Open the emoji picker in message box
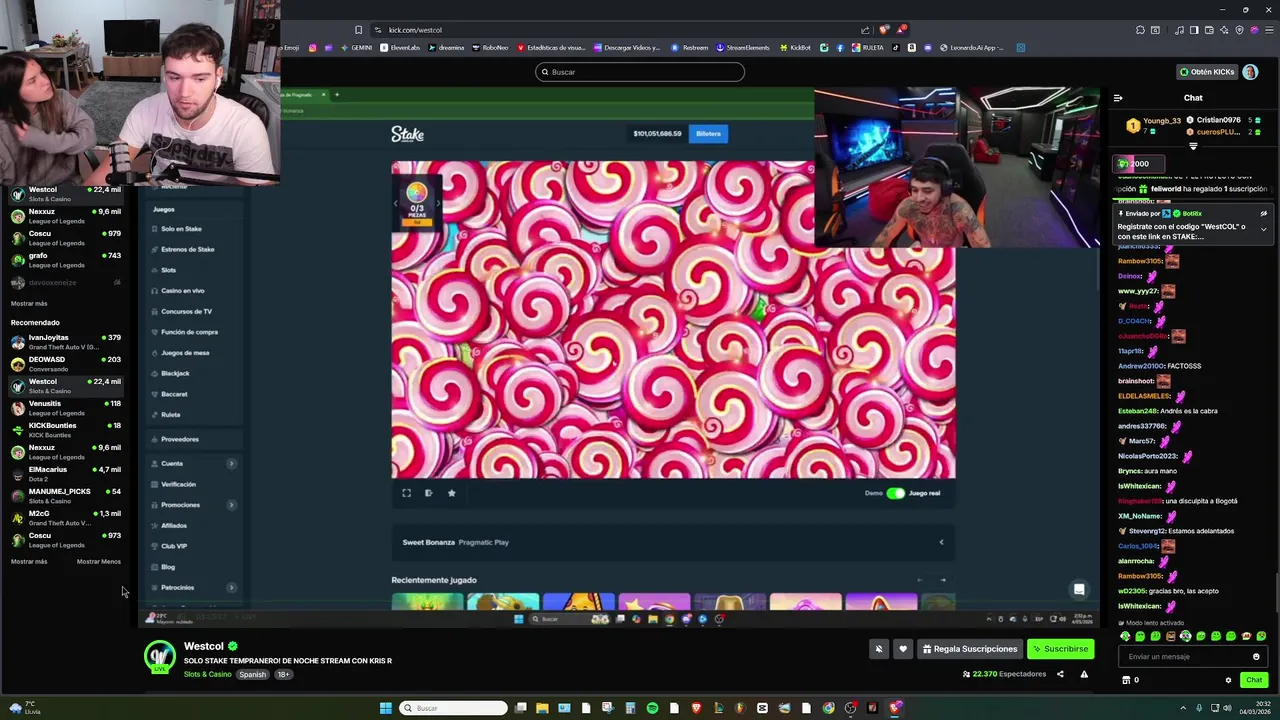The image size is (1280, 720). point(1256,657)
